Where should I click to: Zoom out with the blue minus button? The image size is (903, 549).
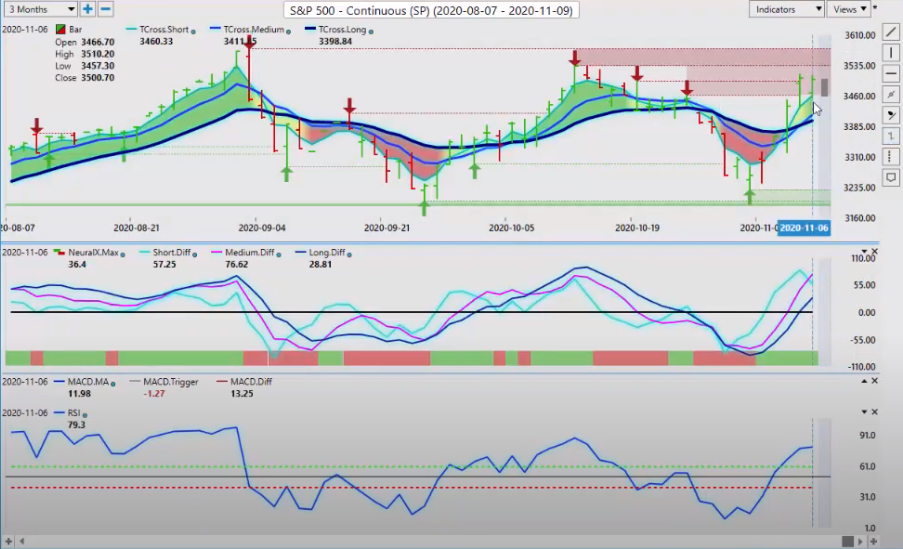tap(105, 9)
